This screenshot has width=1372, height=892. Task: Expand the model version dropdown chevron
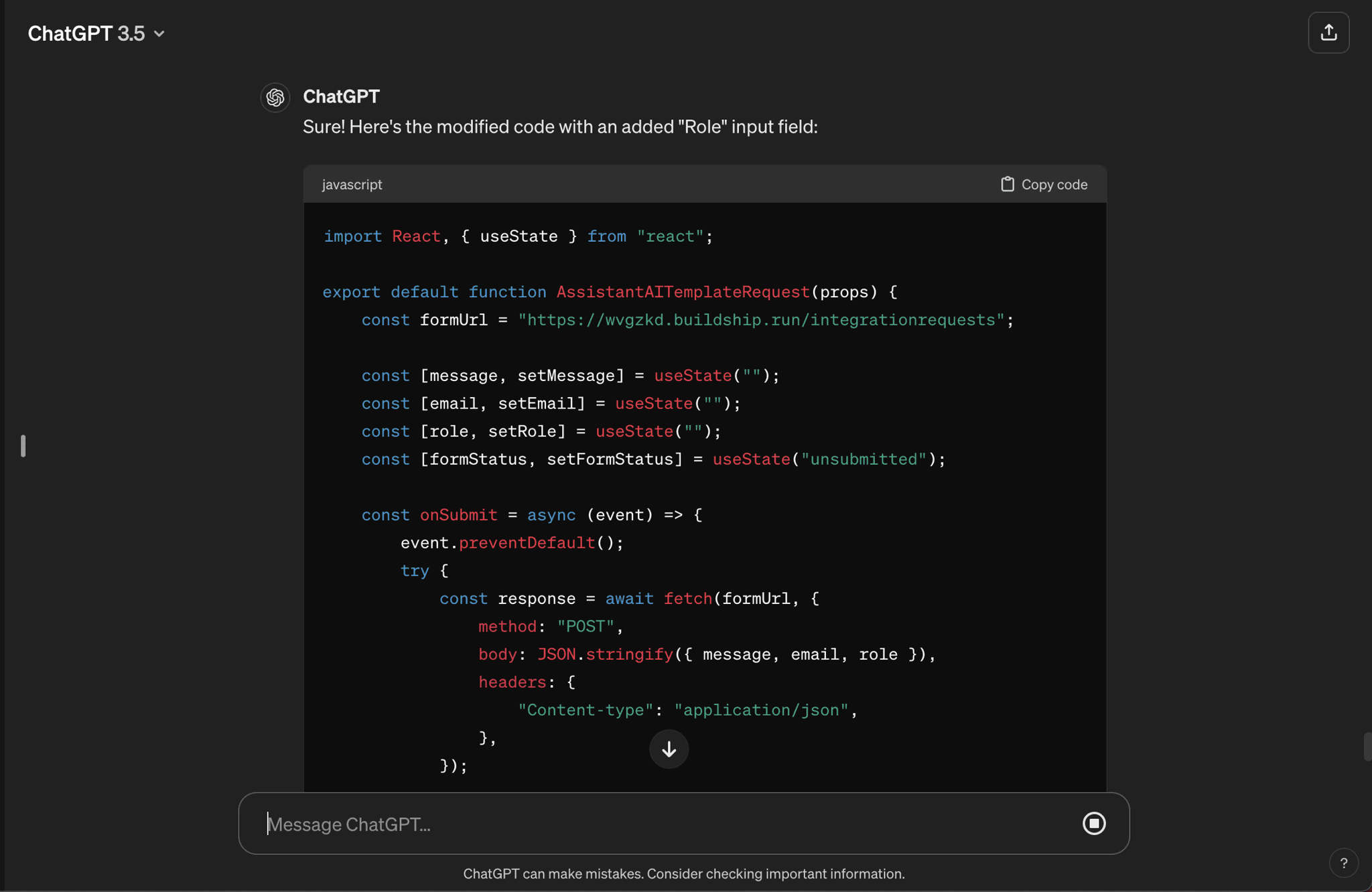(159, 34)
